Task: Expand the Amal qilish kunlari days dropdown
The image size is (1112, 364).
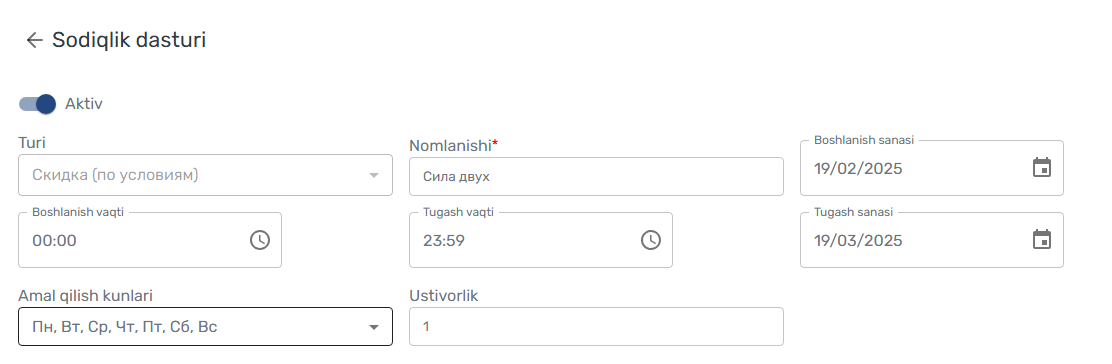Action: click(205, 326)
